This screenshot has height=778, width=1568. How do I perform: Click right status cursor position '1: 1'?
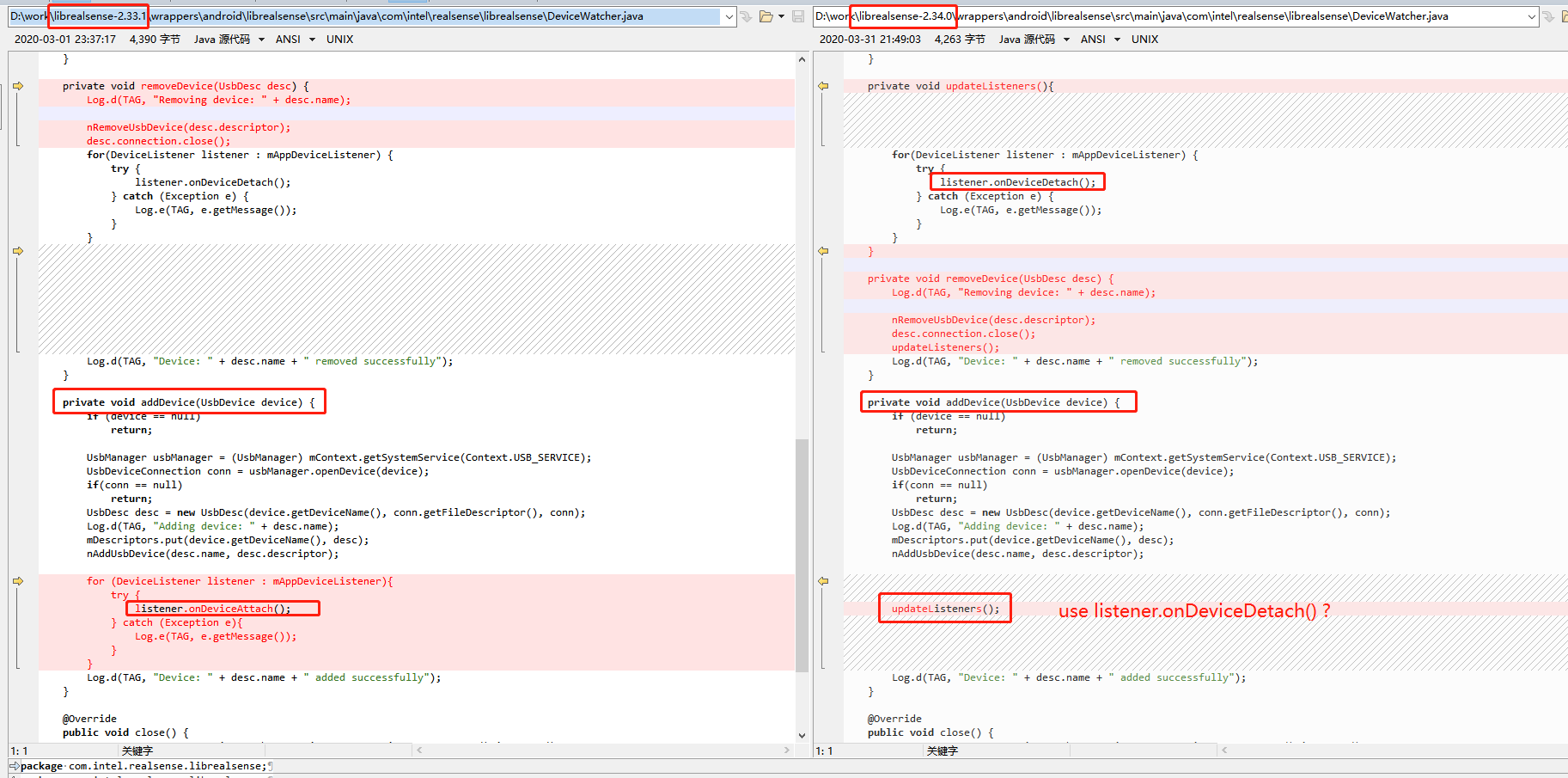[x=824, y=751]
